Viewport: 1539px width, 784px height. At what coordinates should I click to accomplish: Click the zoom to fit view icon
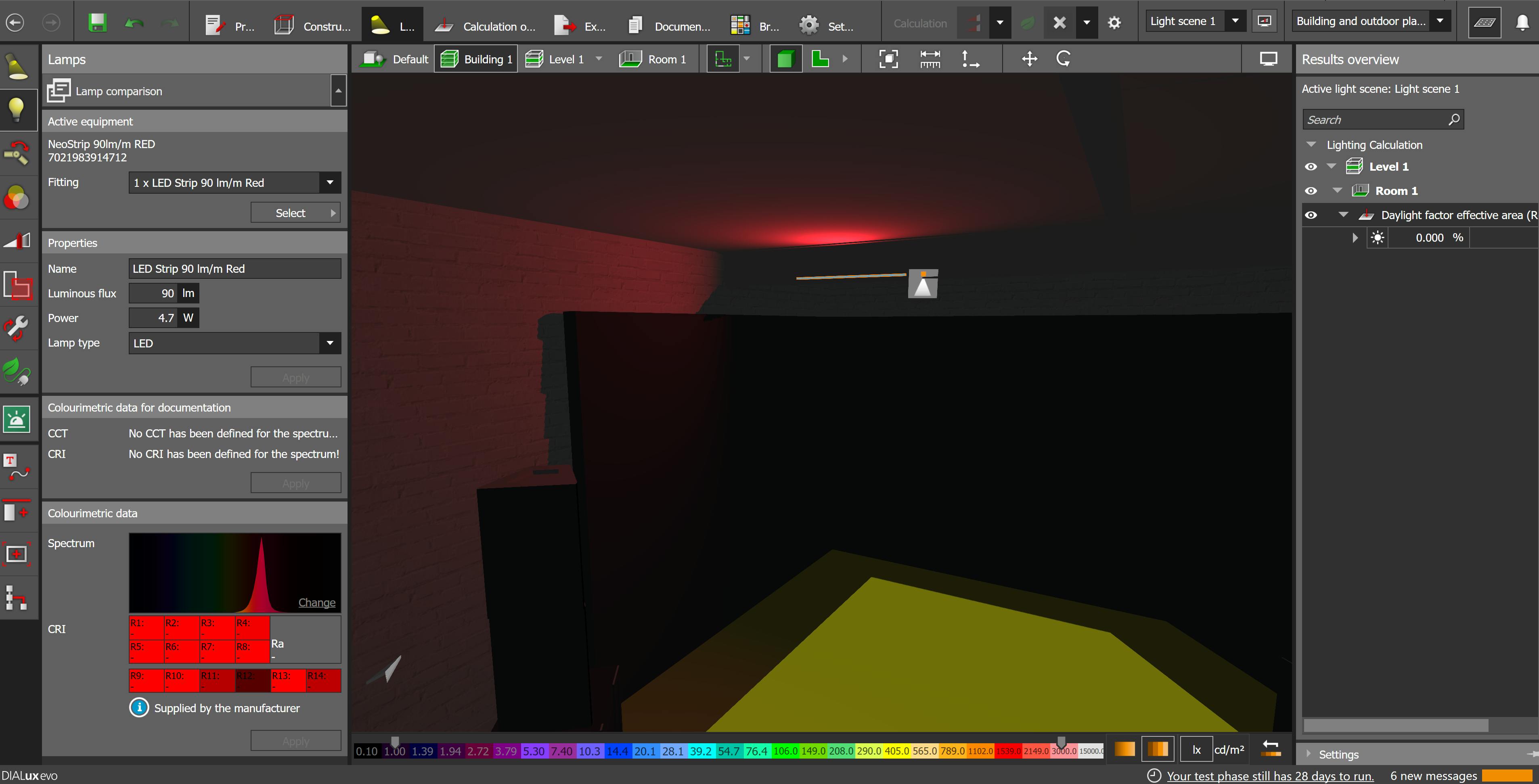[888, 59]
